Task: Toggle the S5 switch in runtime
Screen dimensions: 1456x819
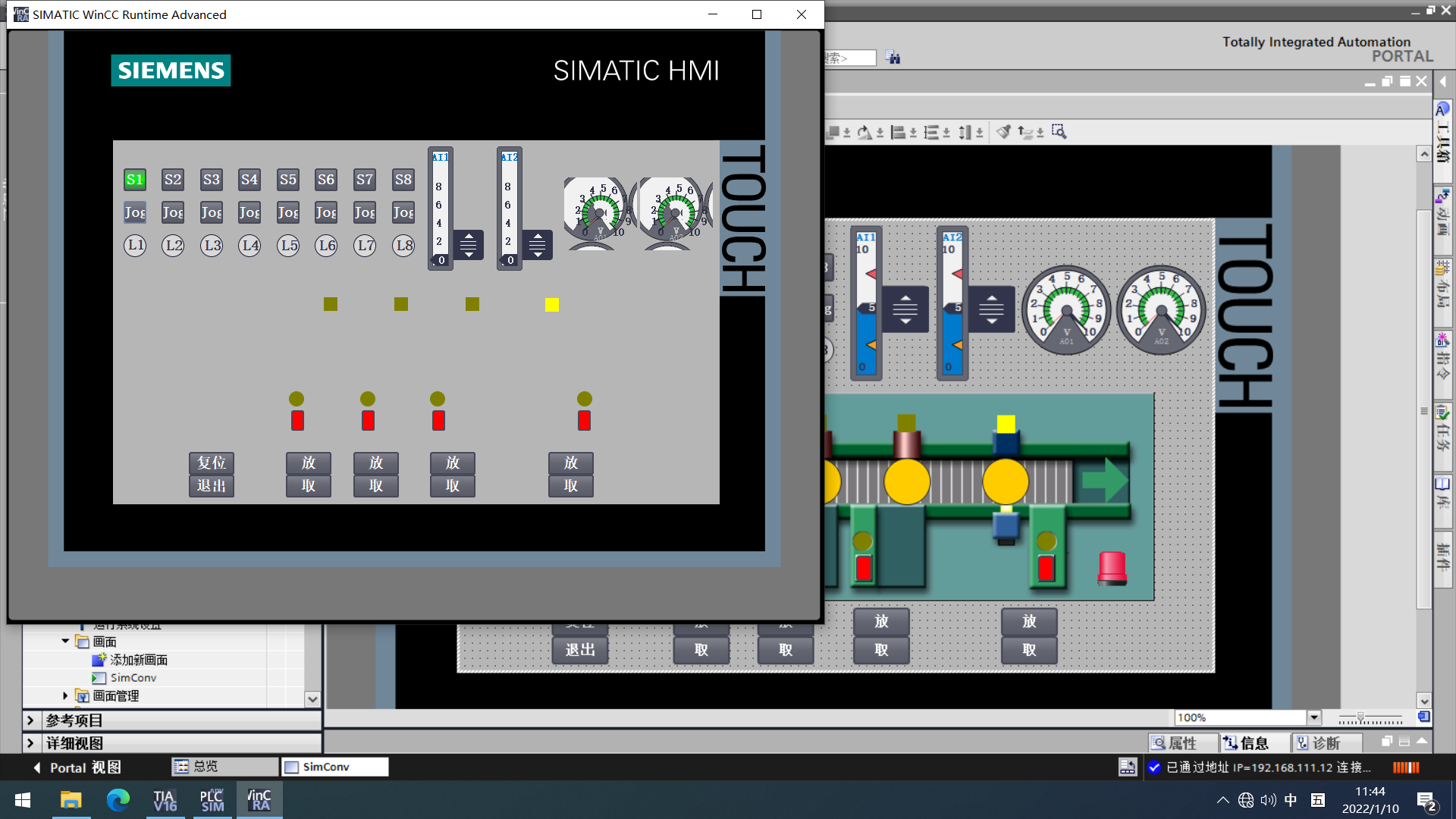Action: point(288,180)
